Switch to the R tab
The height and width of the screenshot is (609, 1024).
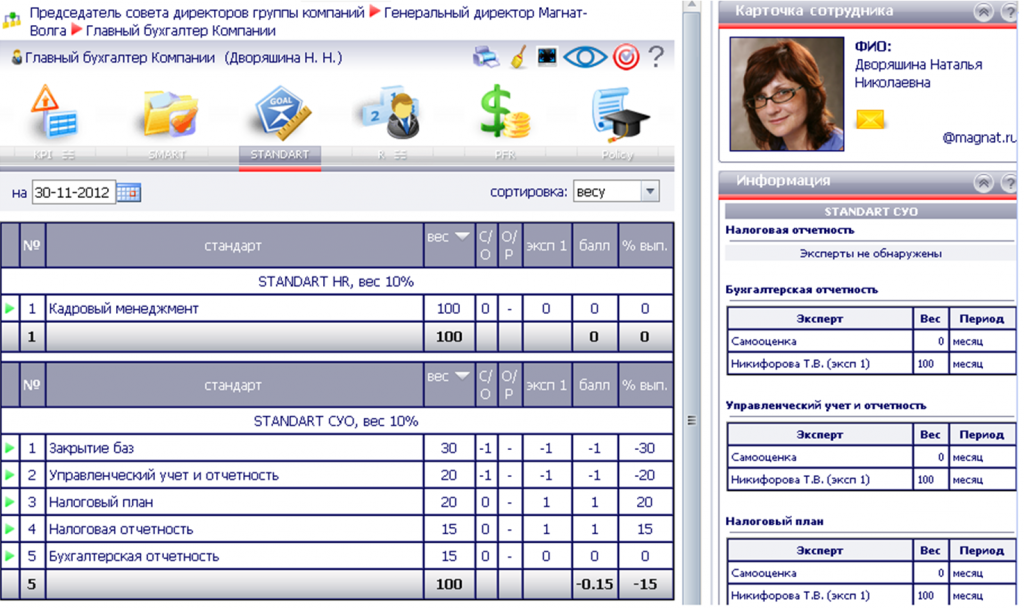coord(392,155)
